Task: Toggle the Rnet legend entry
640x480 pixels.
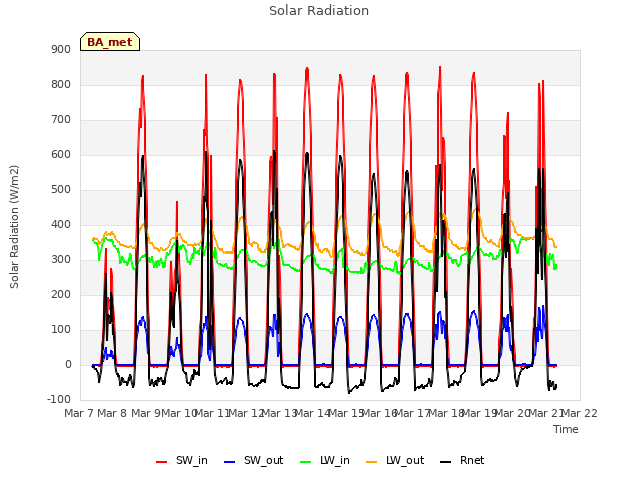Action: coord(462,460)
